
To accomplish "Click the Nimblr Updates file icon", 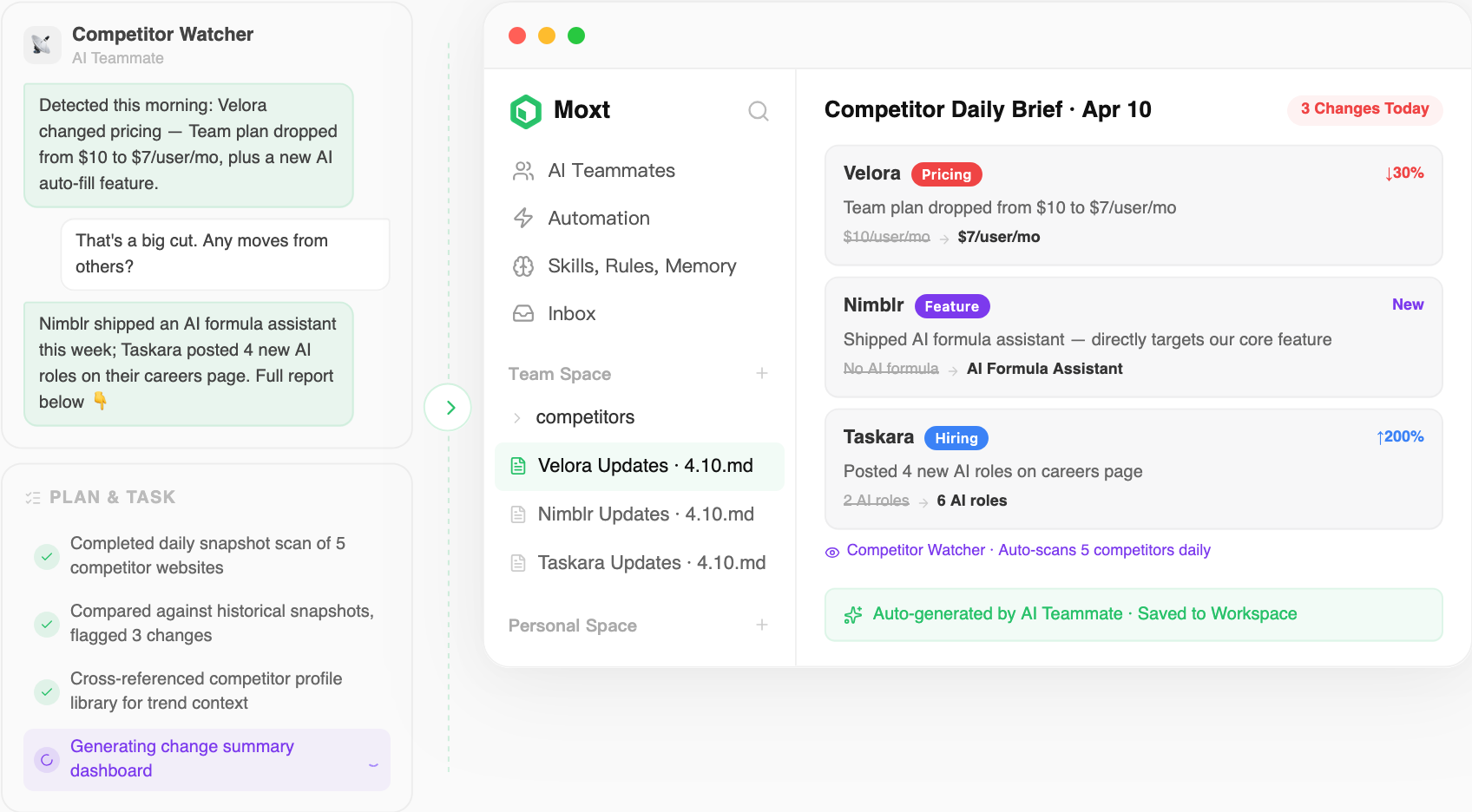I will 518,514.
